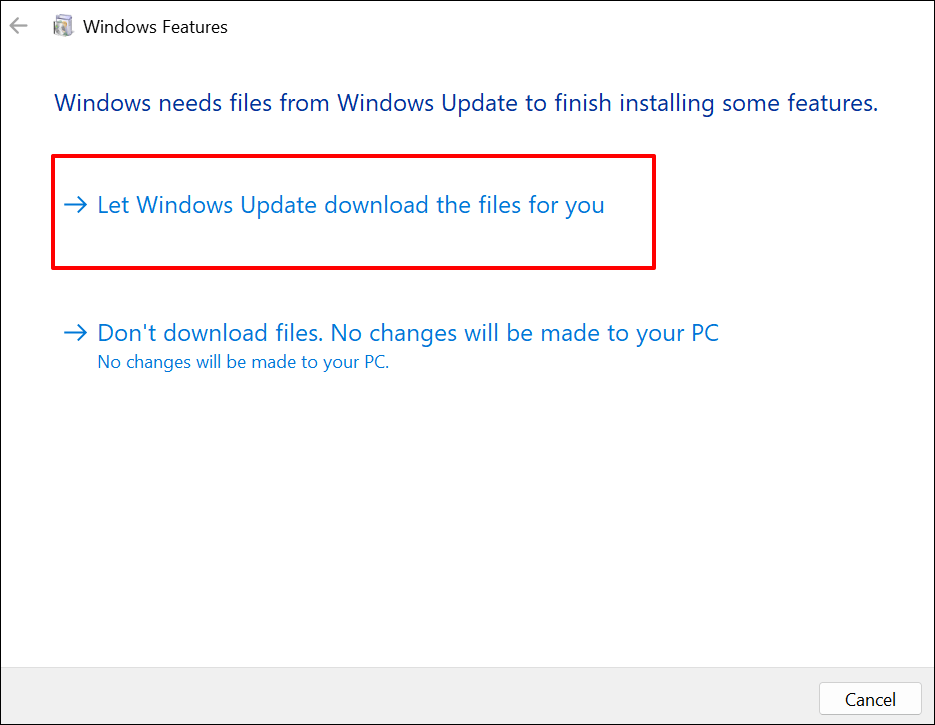Click the Windows Features window title text

[155, 27]
